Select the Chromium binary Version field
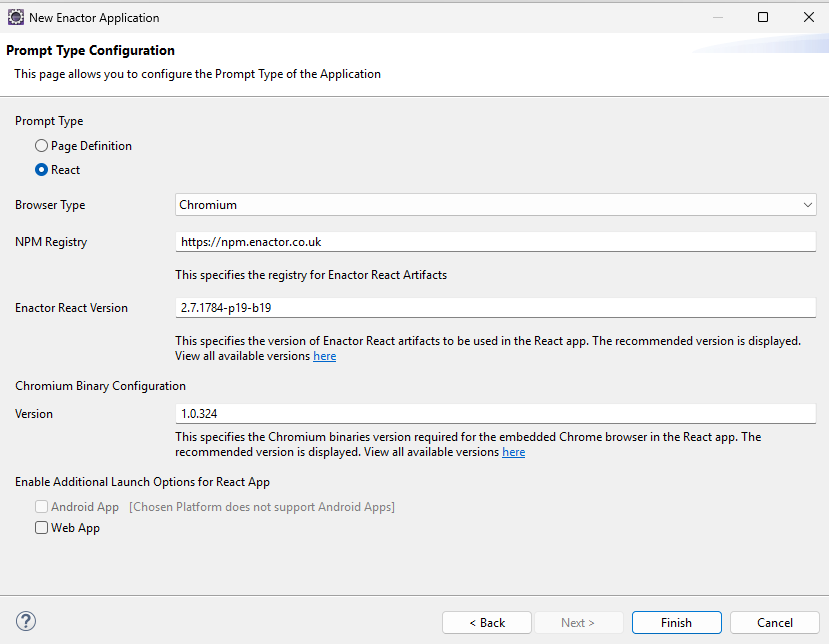Viewport: 829px width, 644px height. (495, 414)
